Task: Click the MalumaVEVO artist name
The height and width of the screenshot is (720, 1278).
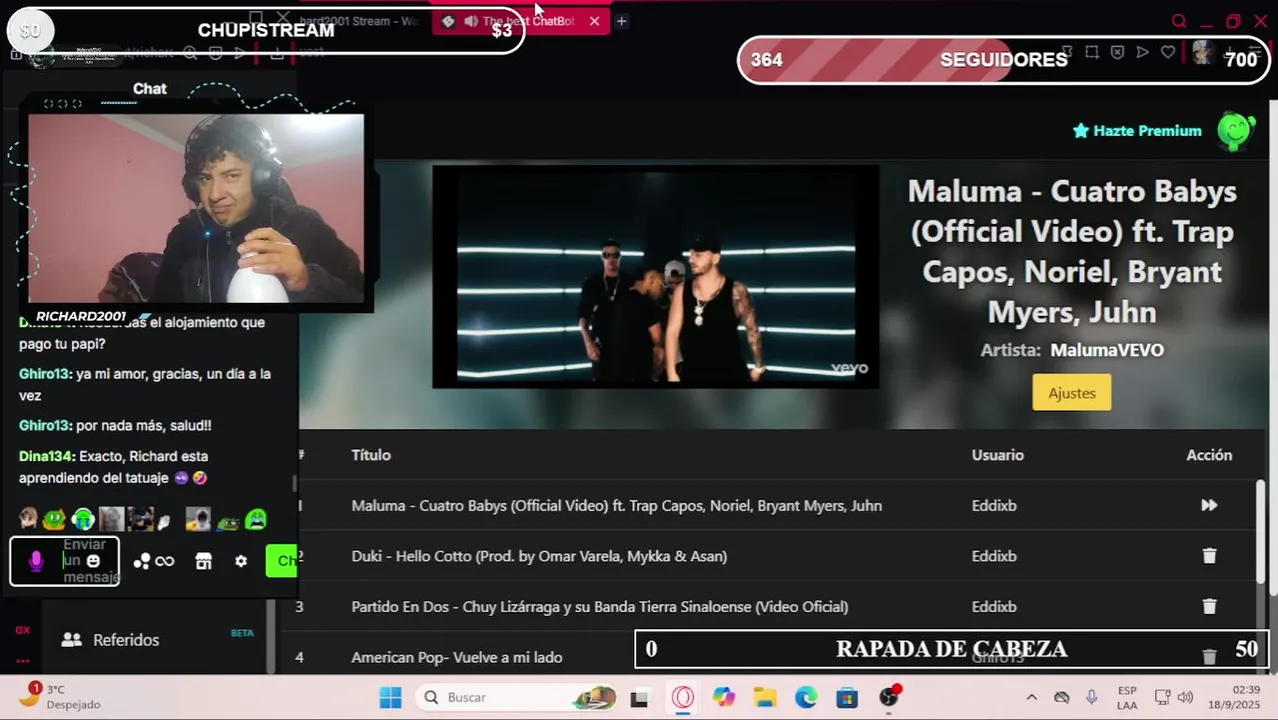Action: pos(1107,350)
